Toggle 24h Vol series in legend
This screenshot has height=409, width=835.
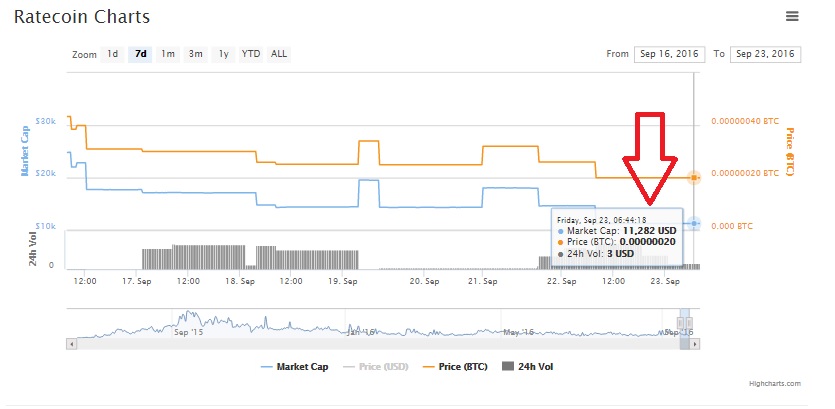pyautogui.click(x=528, y=367)
